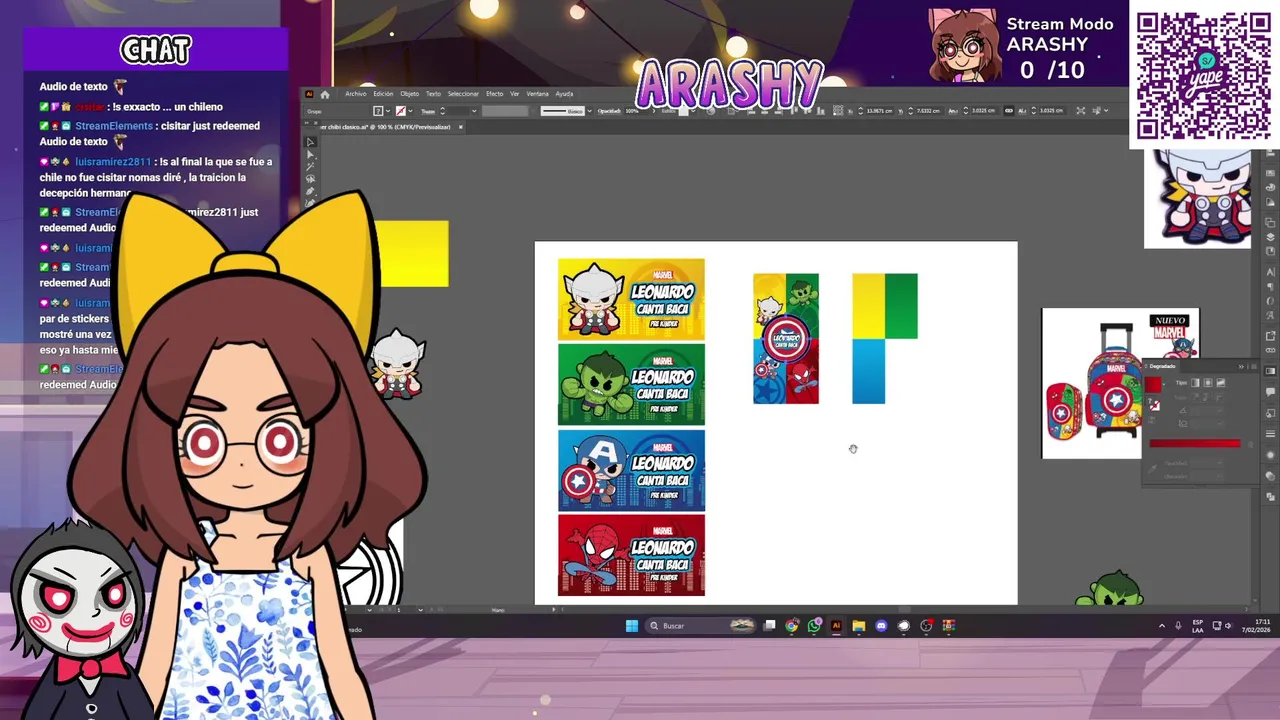The image size is (1280, 720).
Task: Open the Texto menu
Action: tap(433, 94)
